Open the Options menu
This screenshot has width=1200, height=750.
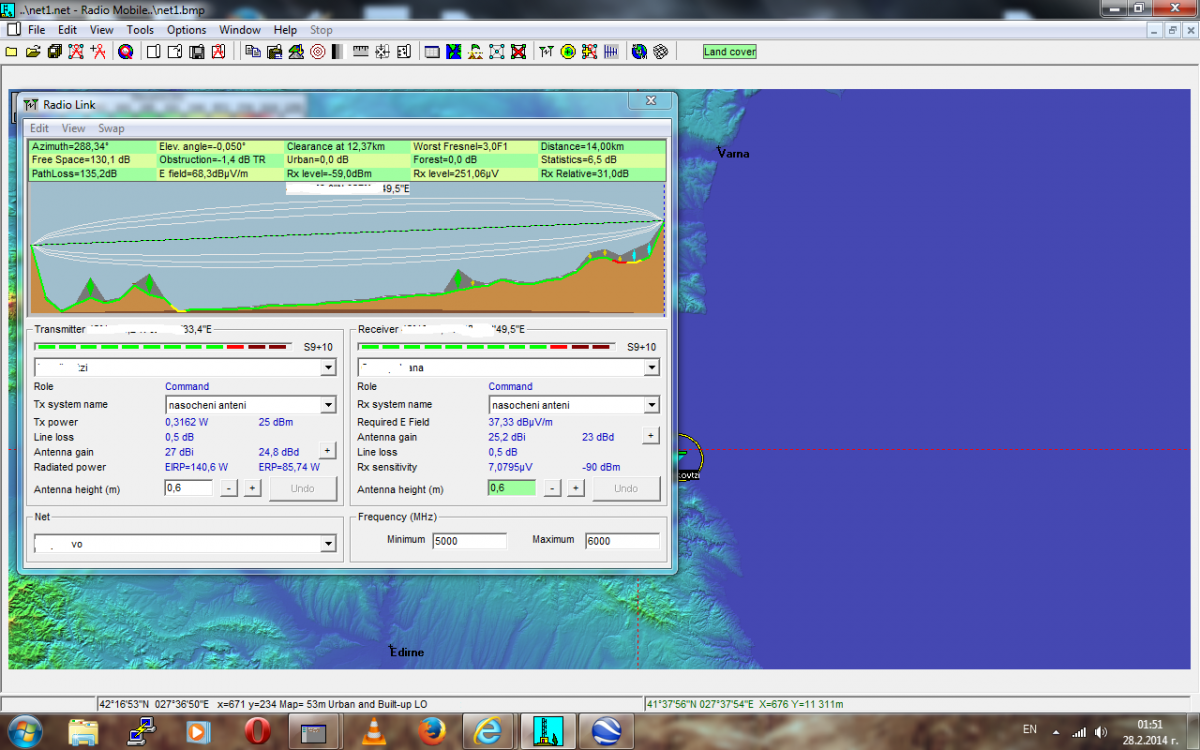pos(186,30)
